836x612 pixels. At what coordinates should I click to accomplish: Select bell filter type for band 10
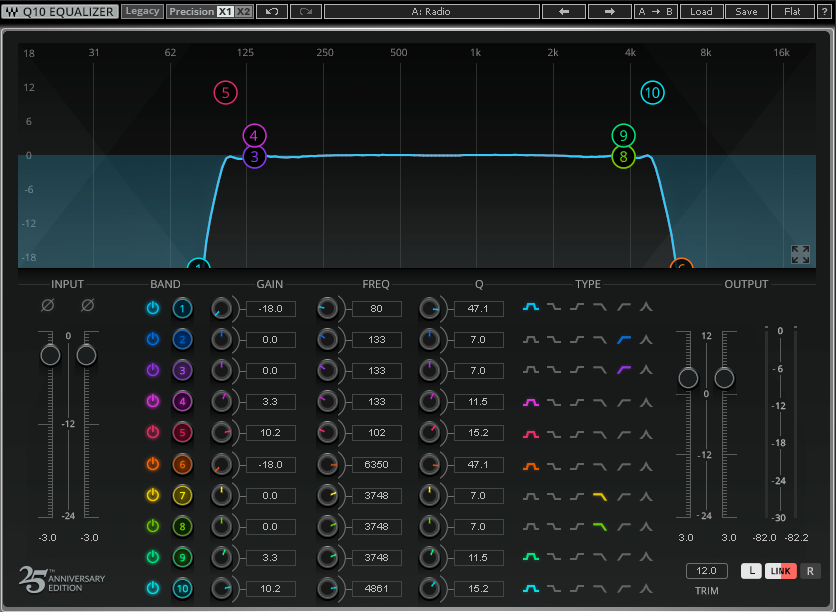530,589
